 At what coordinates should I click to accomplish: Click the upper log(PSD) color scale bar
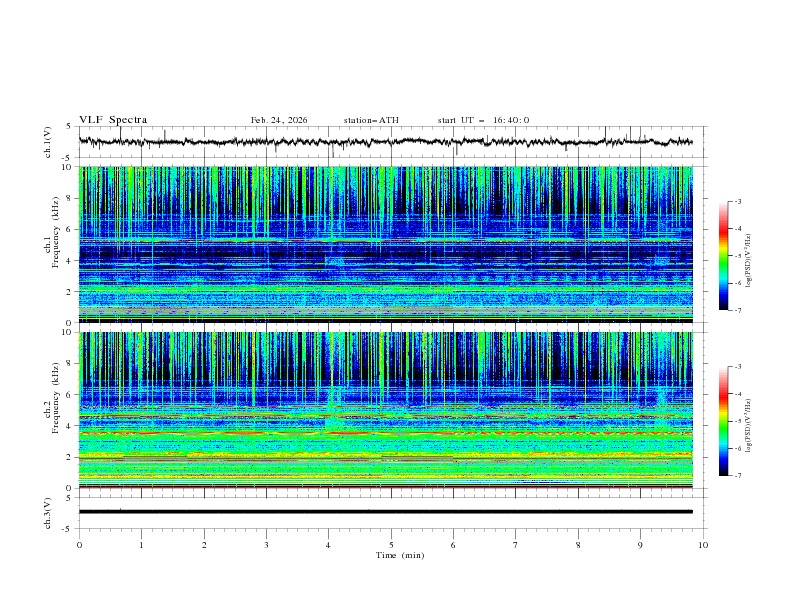(723, 256)
